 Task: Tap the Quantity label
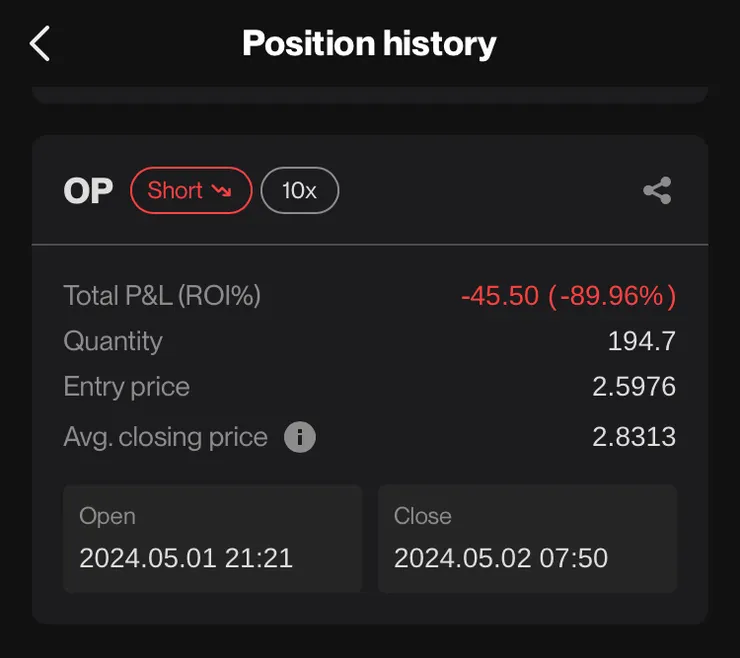coord(113,341)
